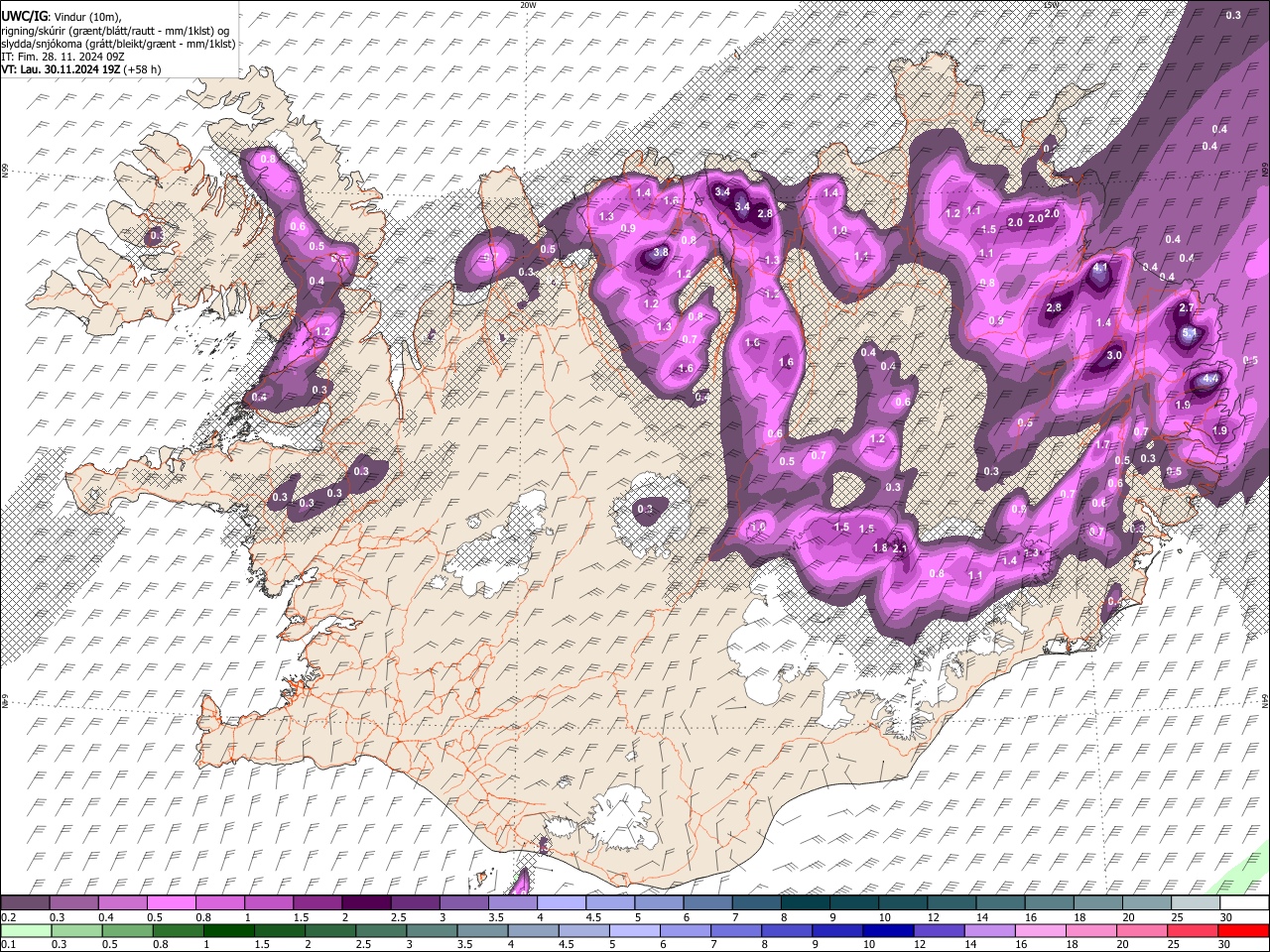Click the '20W' longitude label
Screen dimensions: 1270x952
(x=528, y=5)
